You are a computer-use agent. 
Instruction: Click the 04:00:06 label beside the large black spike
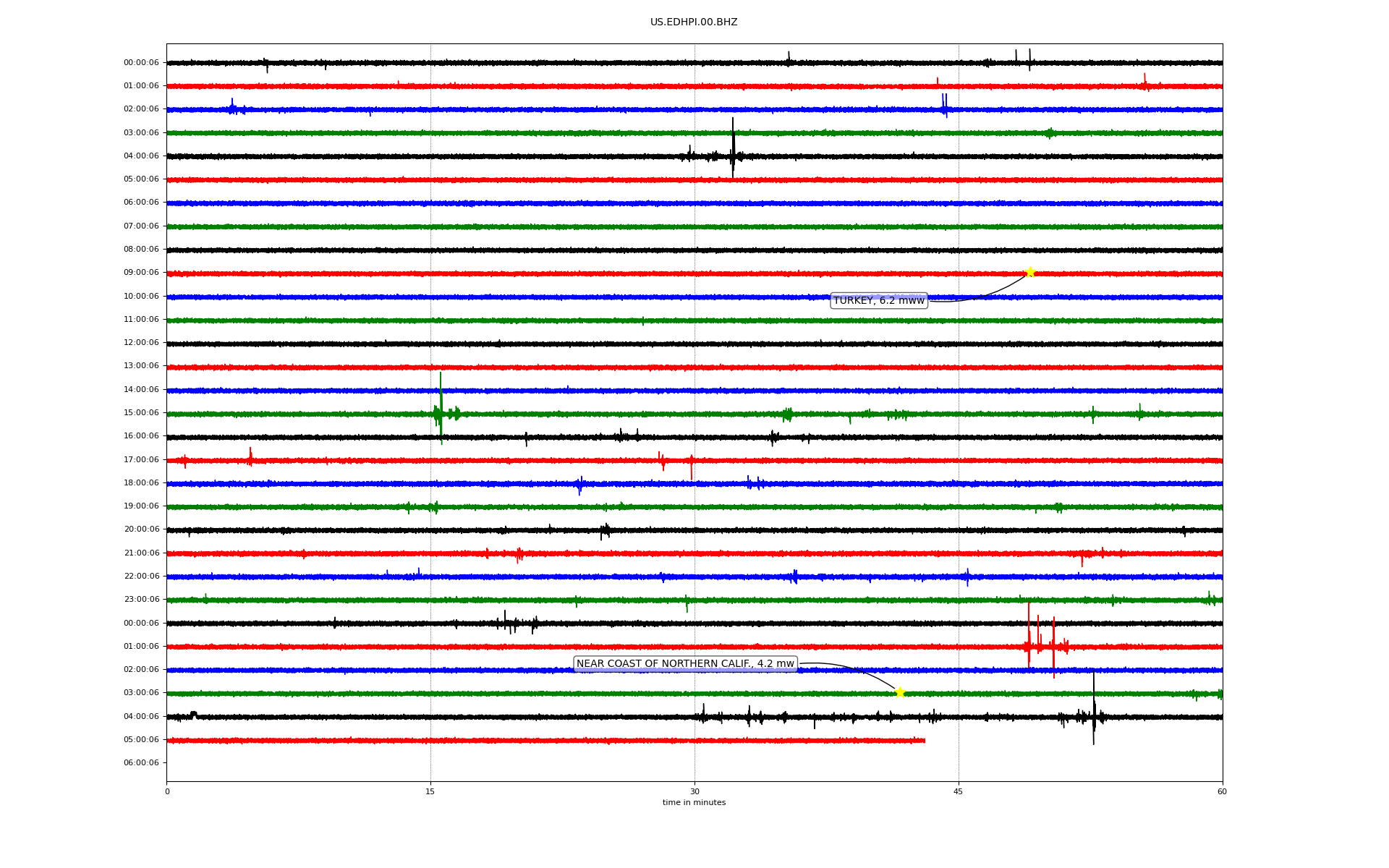(x=141, y=156)
